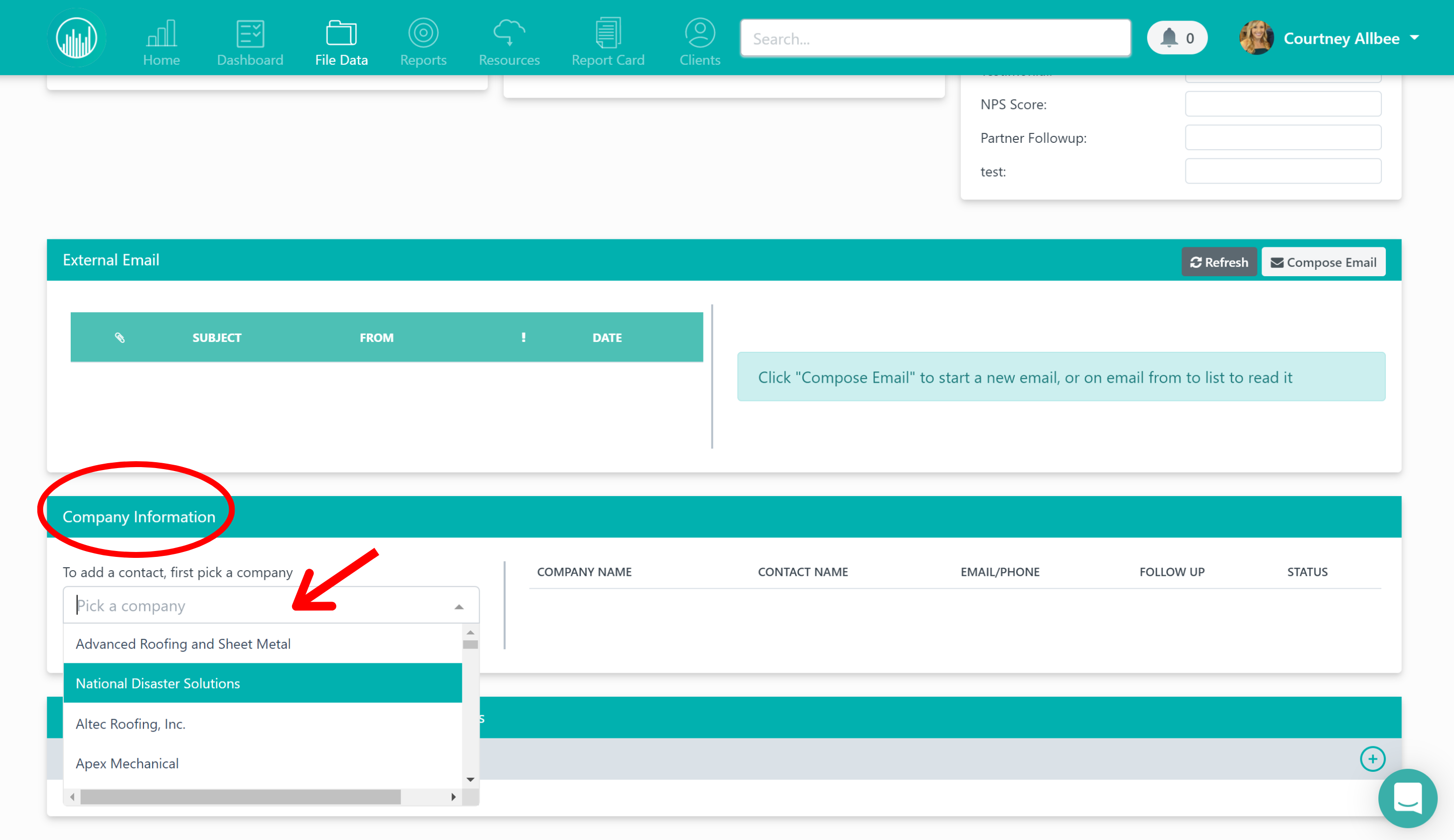This screenshot has height=840, width=1454.
Task: Click dropdown list scroll down arrow
Action: click(470, 780)
